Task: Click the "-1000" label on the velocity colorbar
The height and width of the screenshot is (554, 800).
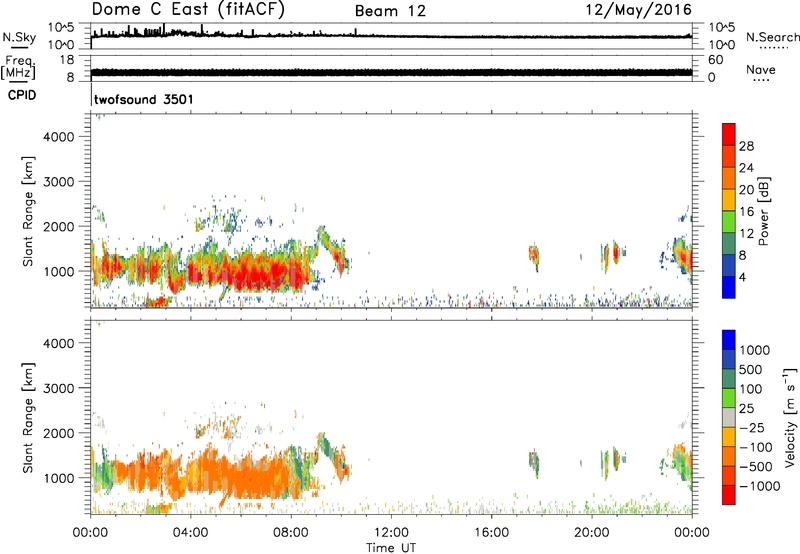Action: click(759, 486)
